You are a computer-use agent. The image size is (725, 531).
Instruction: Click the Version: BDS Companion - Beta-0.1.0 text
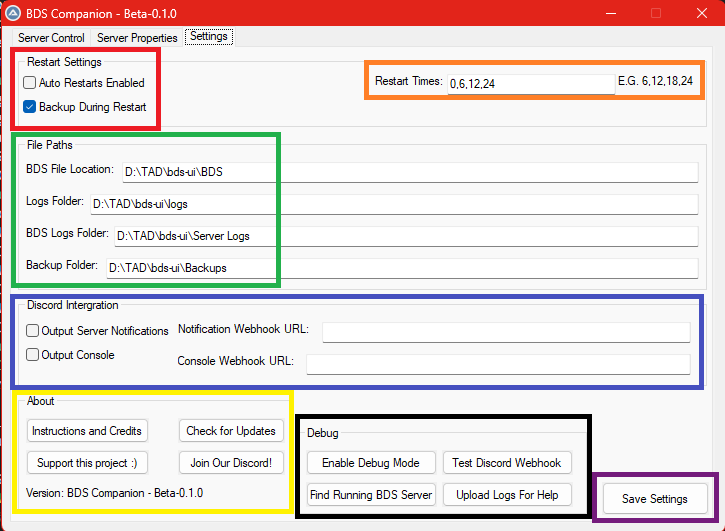(x=114, y=493)
